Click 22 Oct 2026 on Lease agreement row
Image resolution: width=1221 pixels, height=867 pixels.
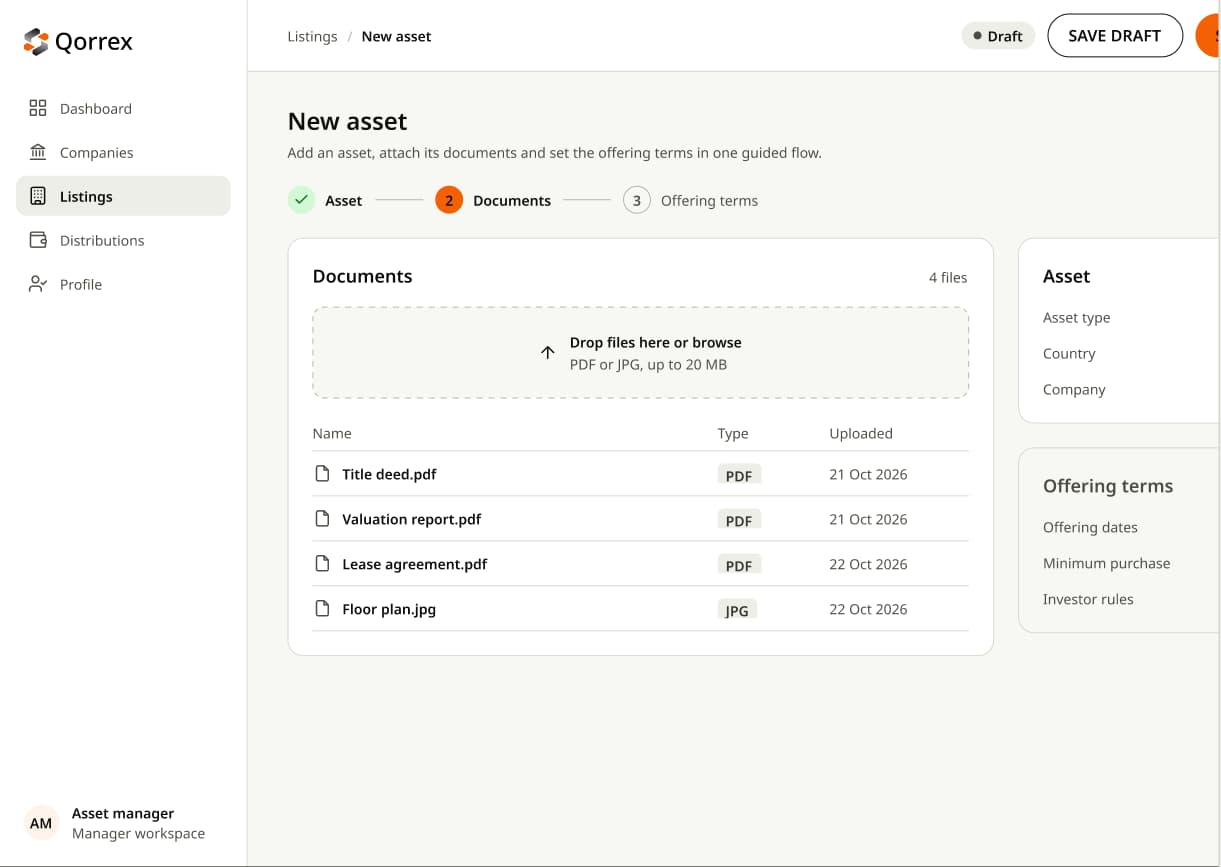coord(868,564)
